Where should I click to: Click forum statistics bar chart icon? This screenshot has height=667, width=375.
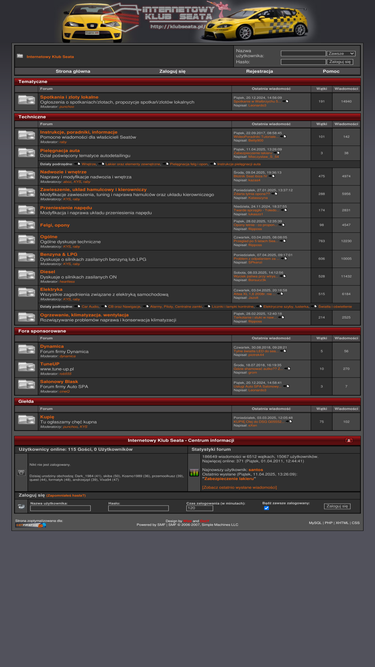tap(194, 473)
